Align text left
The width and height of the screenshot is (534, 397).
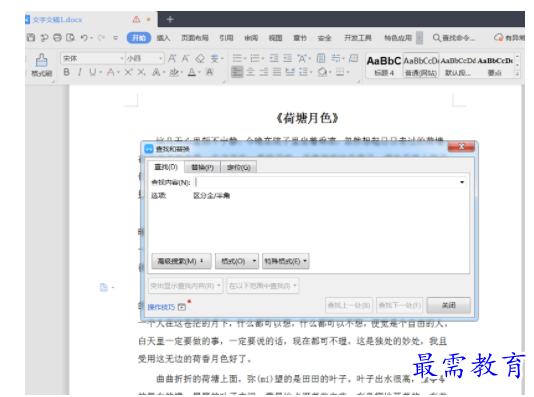pyautogui.click(x=237, y=72)
